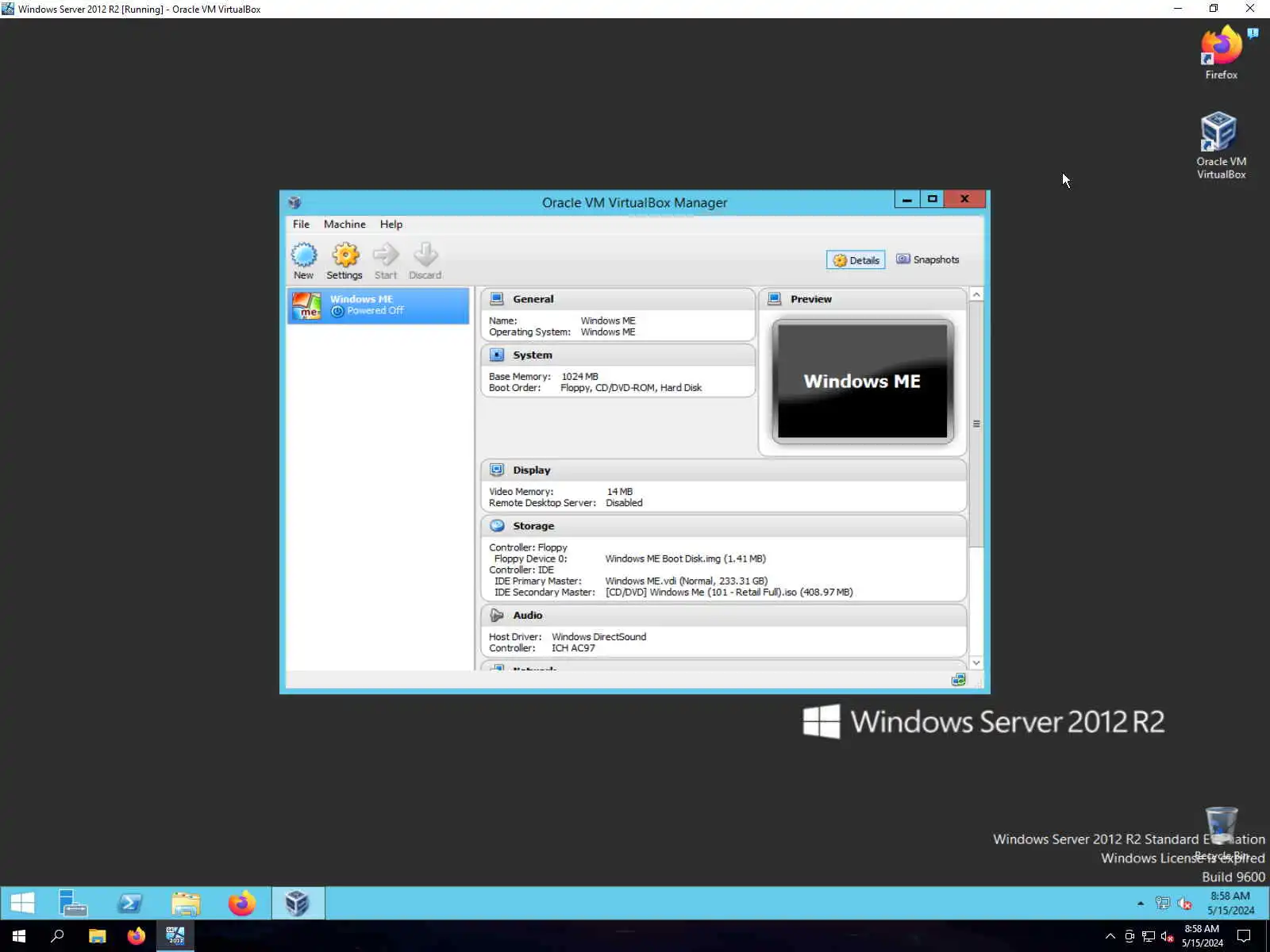Click the "[CD/DVD] Windows Me" ISO entry
The height and width of the screenshot is (952, 1270).
729,592
